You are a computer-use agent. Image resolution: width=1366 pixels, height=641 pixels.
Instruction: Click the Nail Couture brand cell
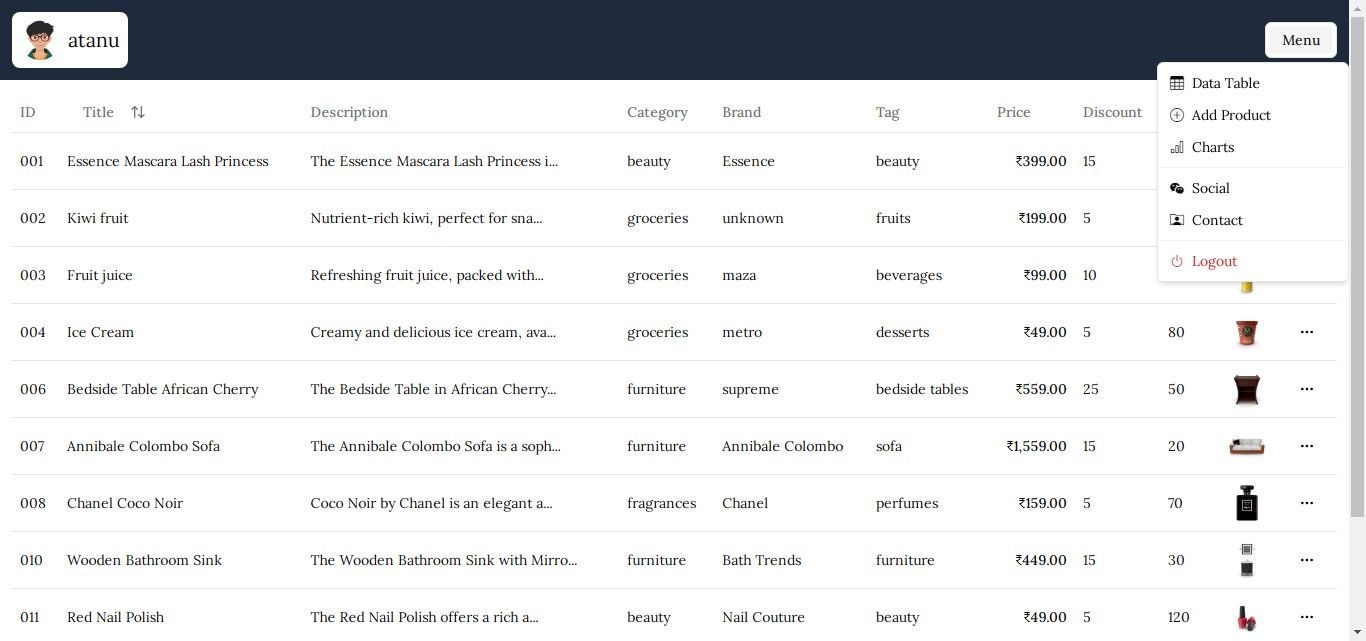pyautogui.click(x=763, y=617)
